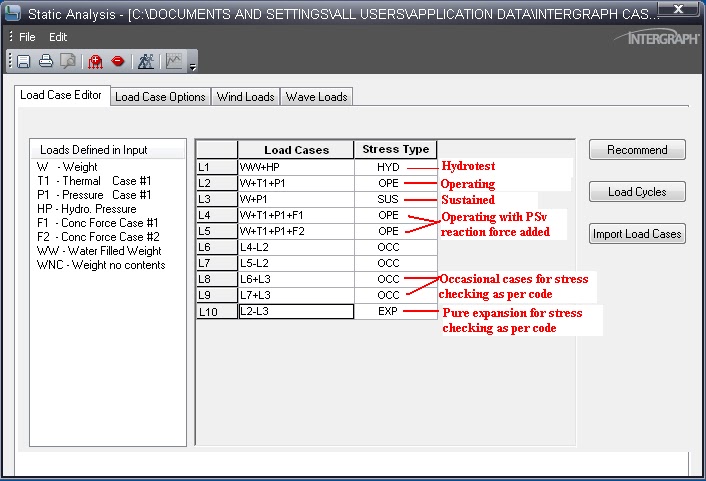Image resolution: width=706 pixels, height=481 pixels.
Task: Select the L8 row header
Action: click(x=217, y=279)
